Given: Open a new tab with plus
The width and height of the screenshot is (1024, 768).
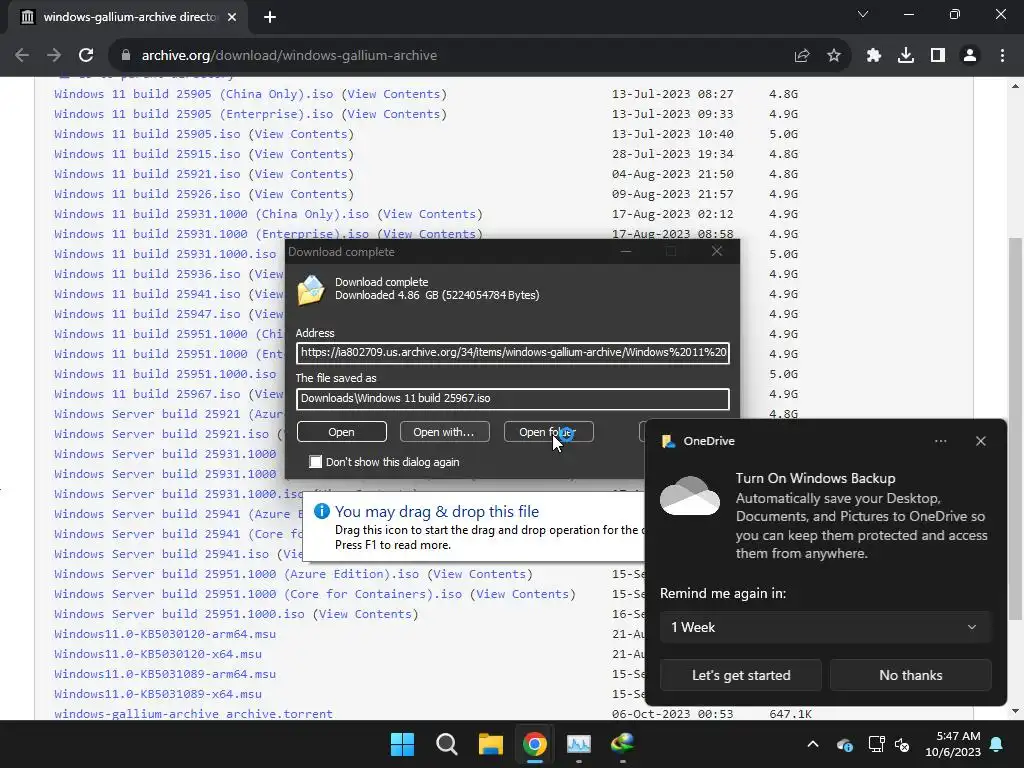Looking at the screenshot, I should click(x=270, y=17).
